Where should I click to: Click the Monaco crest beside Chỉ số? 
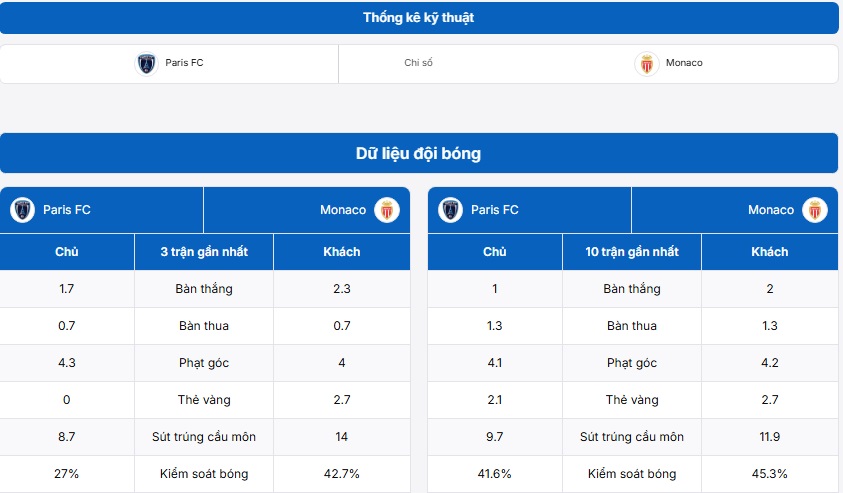(646, 64)
